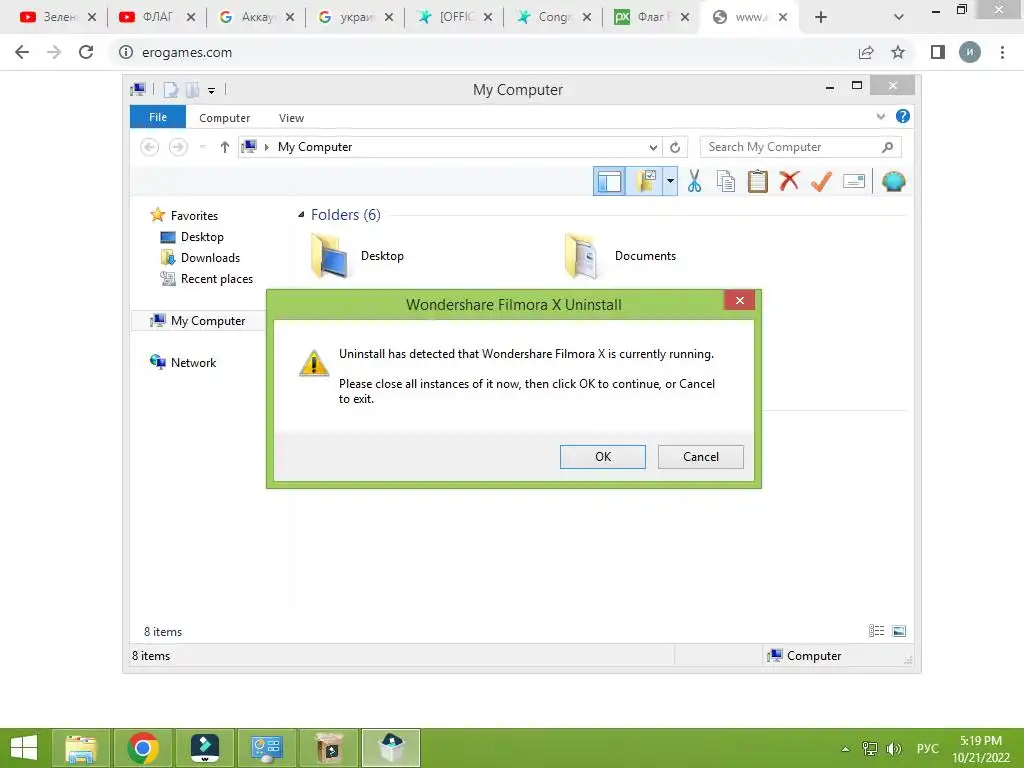Click the address bar My Computer path
This screenshot has height=768, width=1024.
[315, 147]
